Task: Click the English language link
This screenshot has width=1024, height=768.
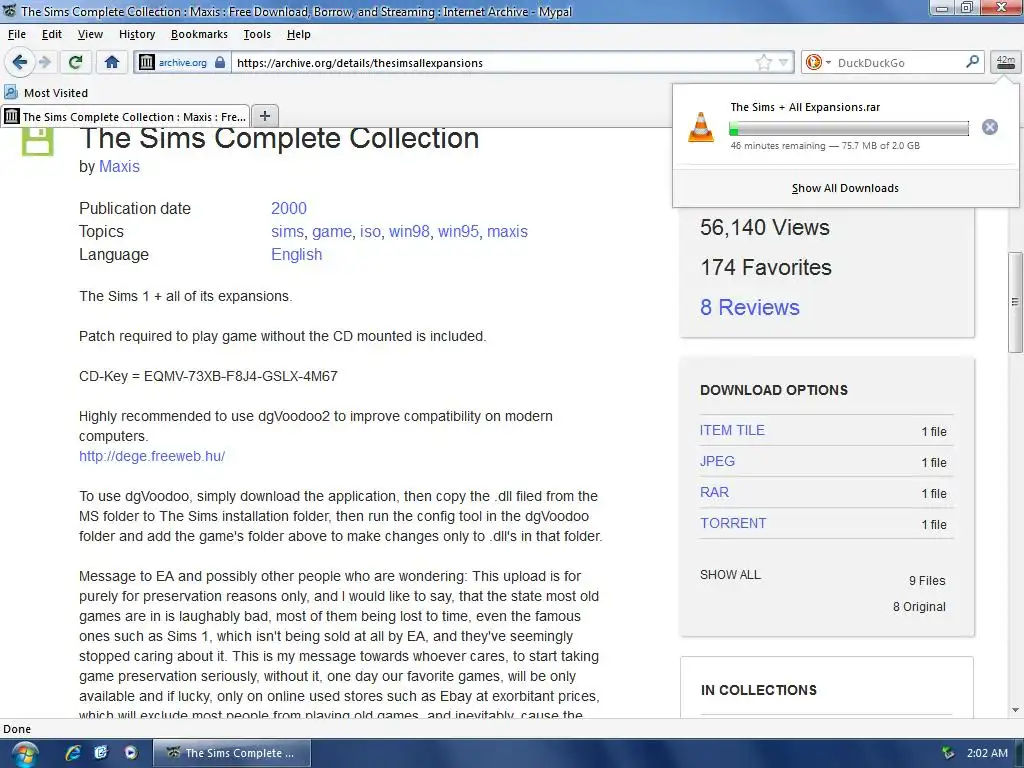Action: [x=296, y=255]
